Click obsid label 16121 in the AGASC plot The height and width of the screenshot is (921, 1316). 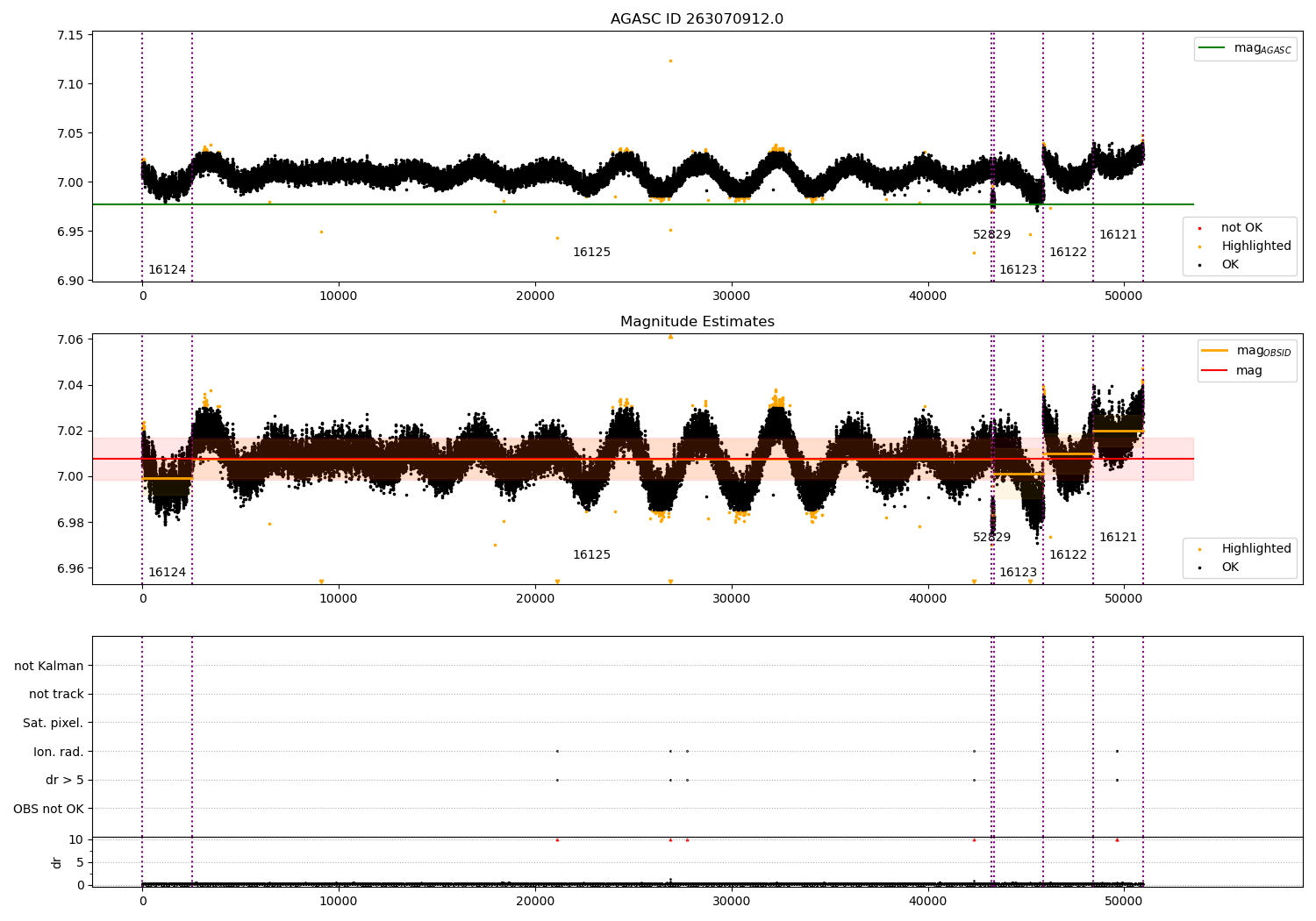(x=1118, y=235)
